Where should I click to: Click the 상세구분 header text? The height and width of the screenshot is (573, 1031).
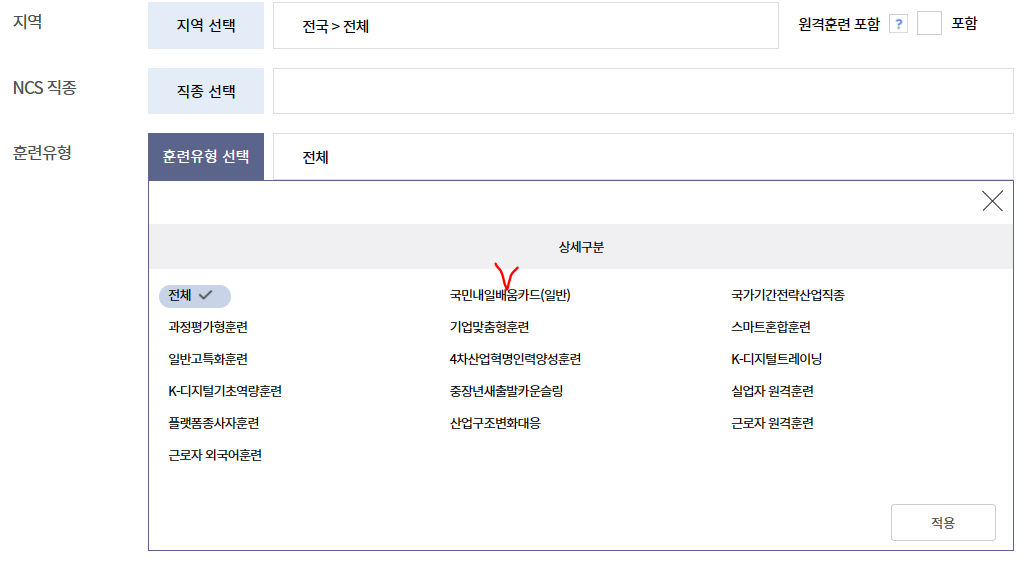[x=581, y=247]
